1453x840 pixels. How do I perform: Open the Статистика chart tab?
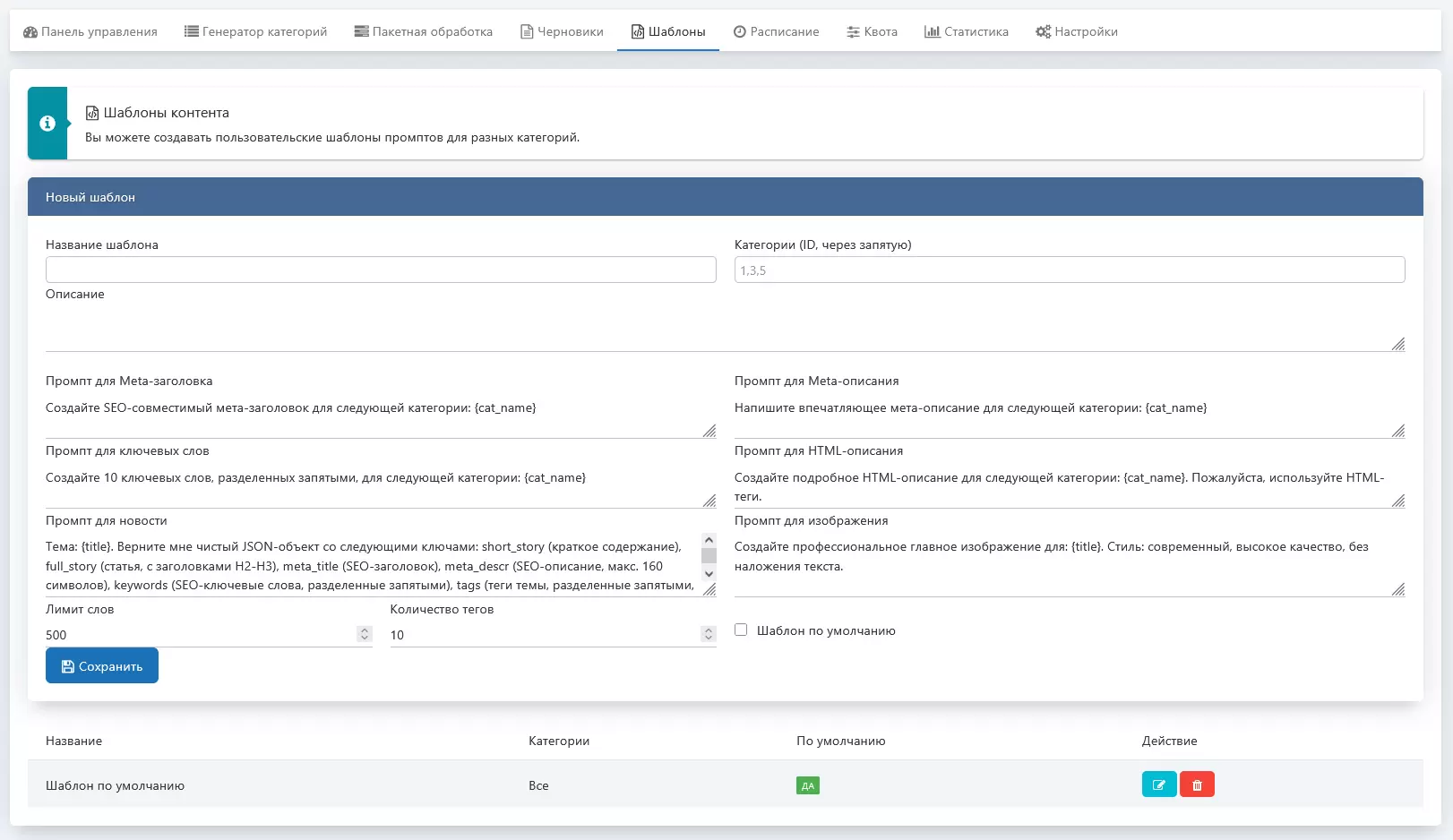click(x=966, y=31)
